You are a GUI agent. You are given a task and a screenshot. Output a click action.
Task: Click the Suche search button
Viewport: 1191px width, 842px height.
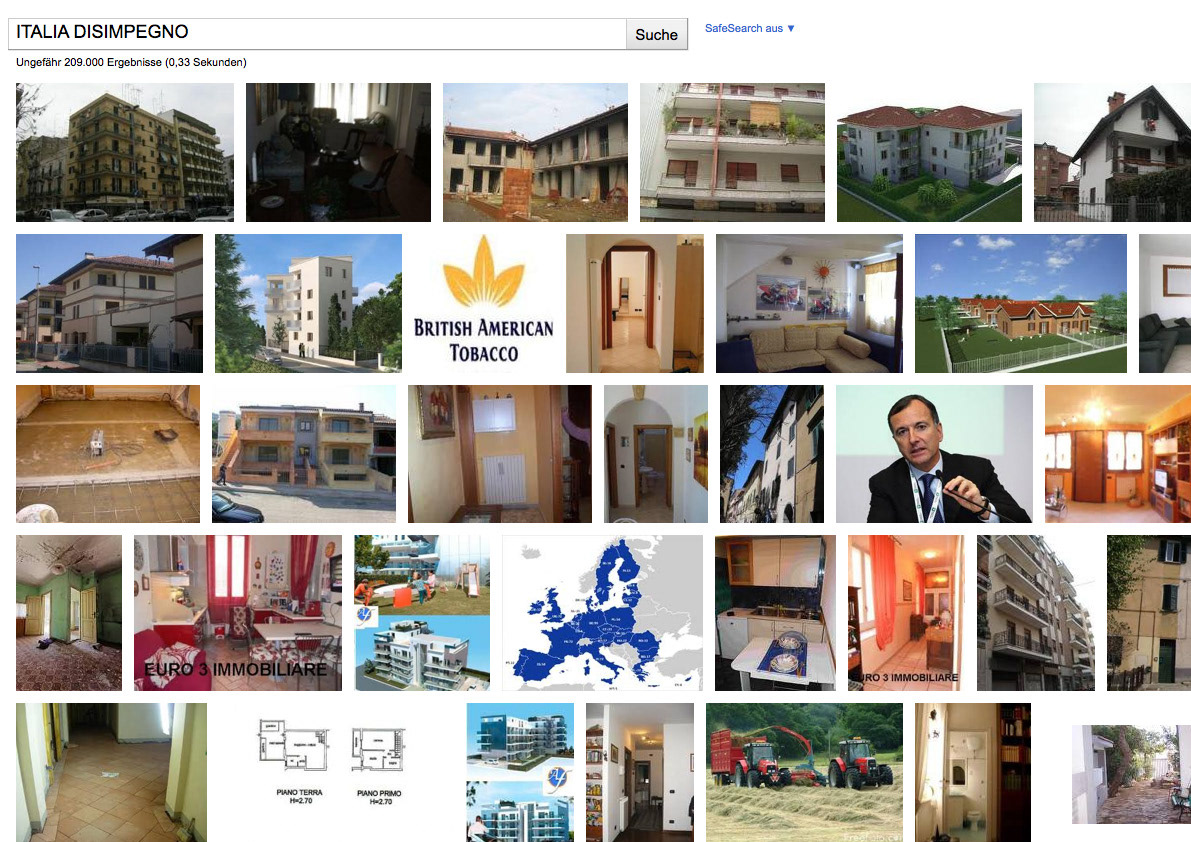[x=656, y=34]
